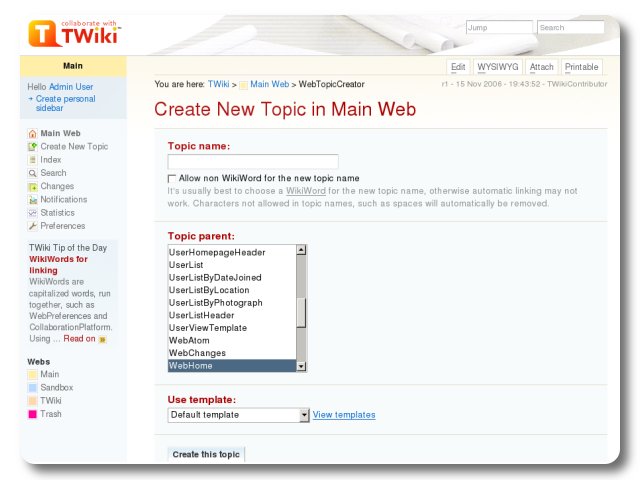Image resolution: width=640 pixels, height=480 pixels.
Task: Click the Notifications icon in sidebar
Action: (x=33, y=199)
